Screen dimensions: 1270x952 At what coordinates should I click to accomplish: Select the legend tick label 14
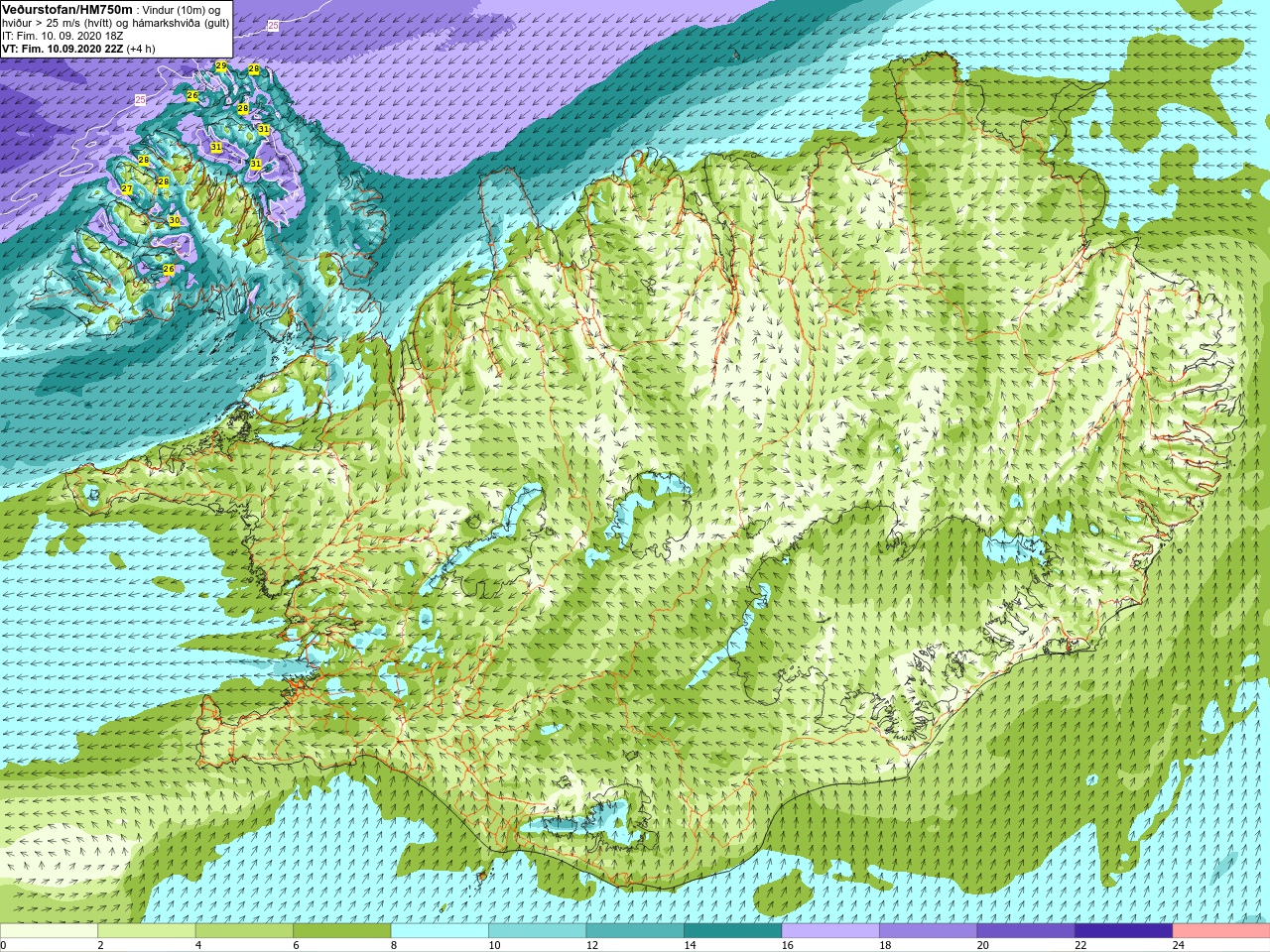[690, 945]
